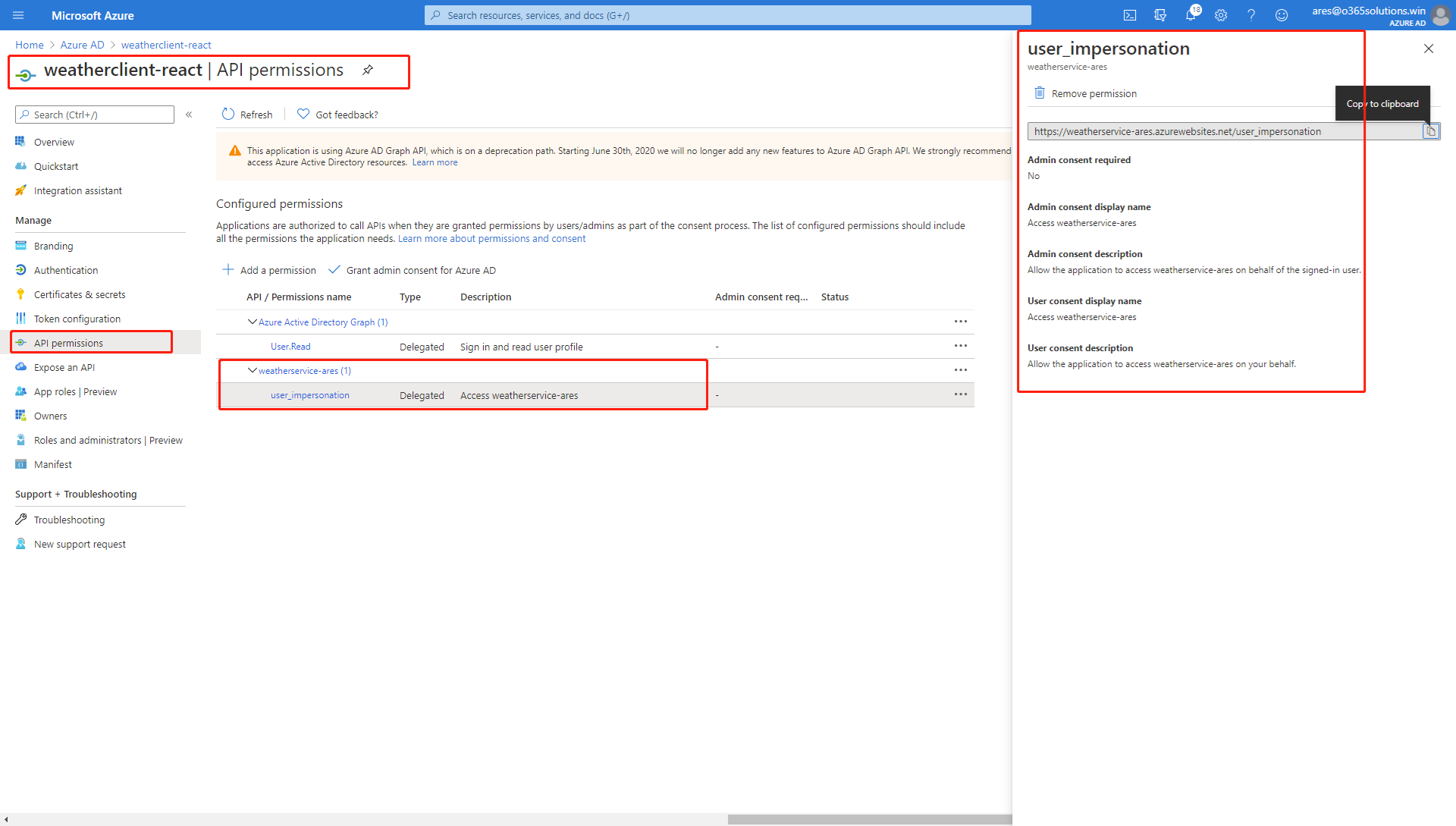Screen dimensions: 1456x826
Task: Click the Microsoft Azure logo text
Action: click(x=93, y=15)
